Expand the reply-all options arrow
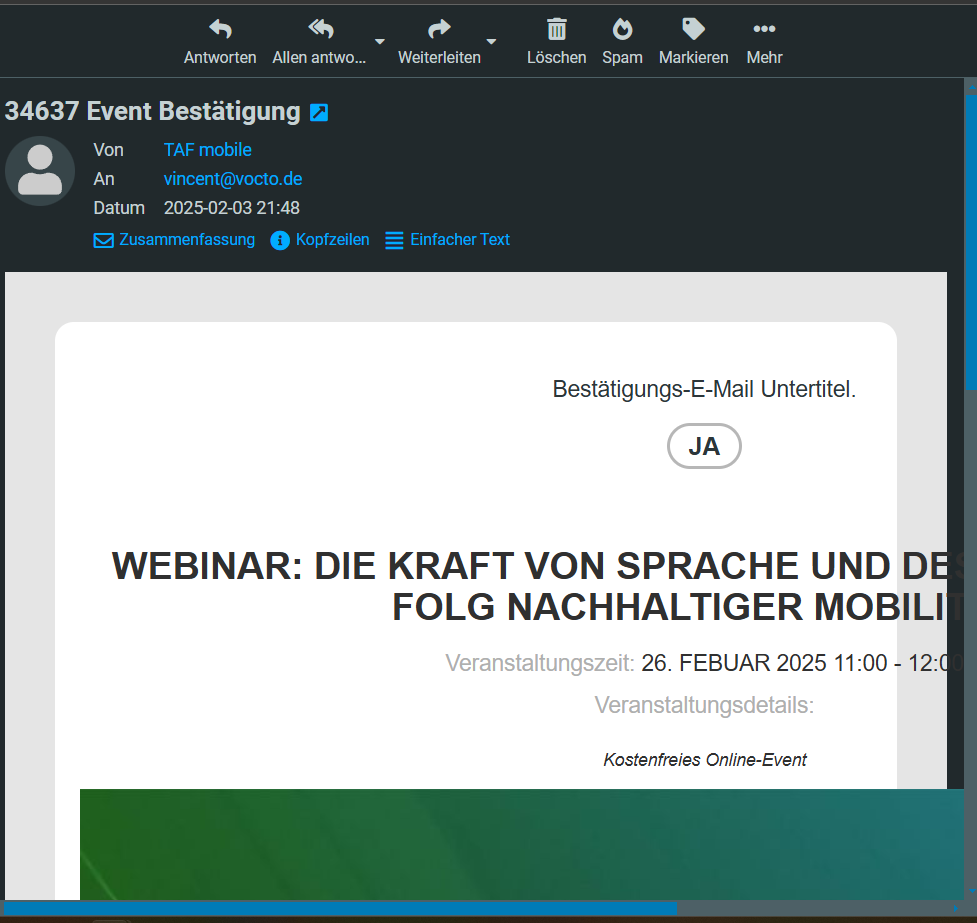 coord(379,42)
